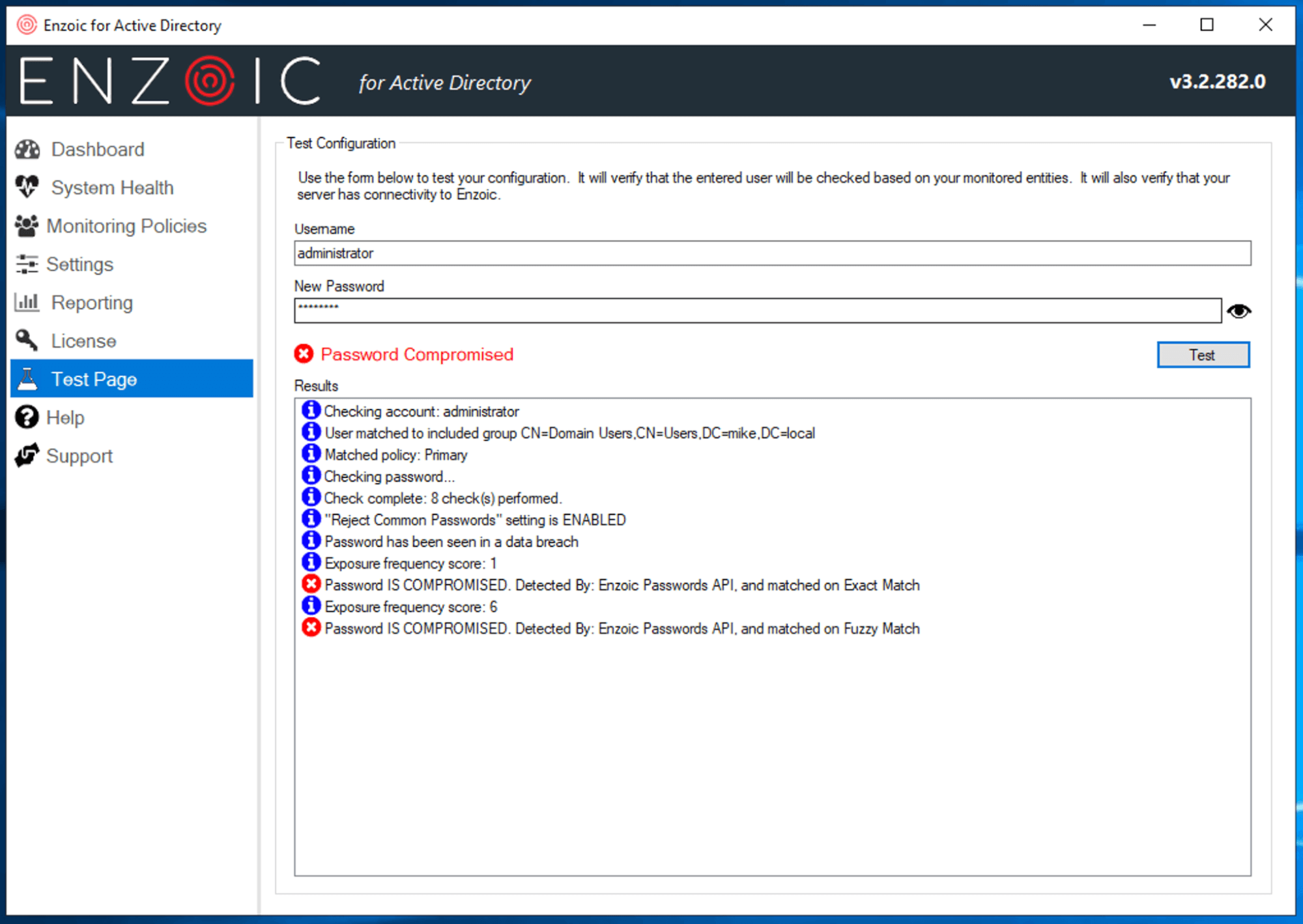This screenshot has height=924, width=1303.
Task: Click 'Password Compromised' status text
Action: tap(417, 354)
